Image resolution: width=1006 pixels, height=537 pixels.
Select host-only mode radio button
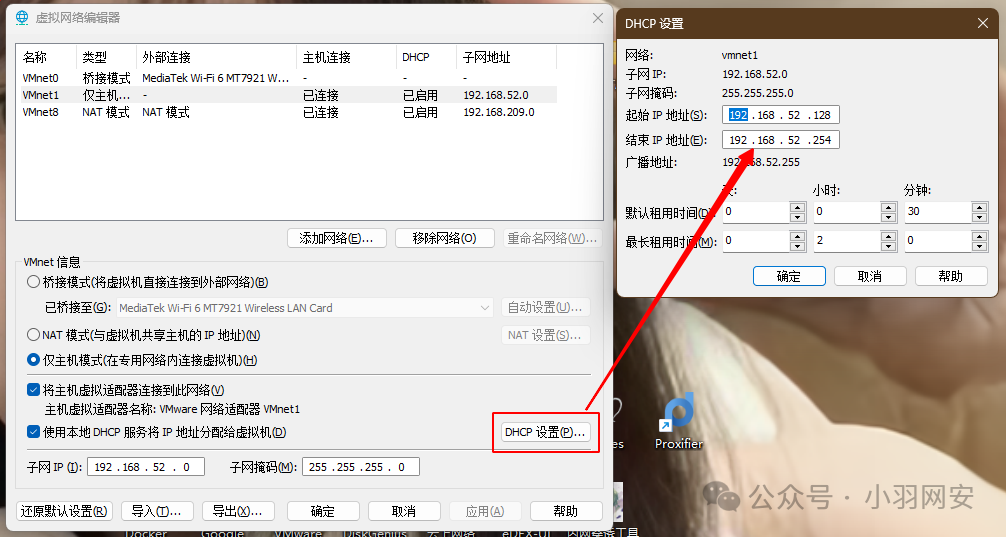coord(33,360)
